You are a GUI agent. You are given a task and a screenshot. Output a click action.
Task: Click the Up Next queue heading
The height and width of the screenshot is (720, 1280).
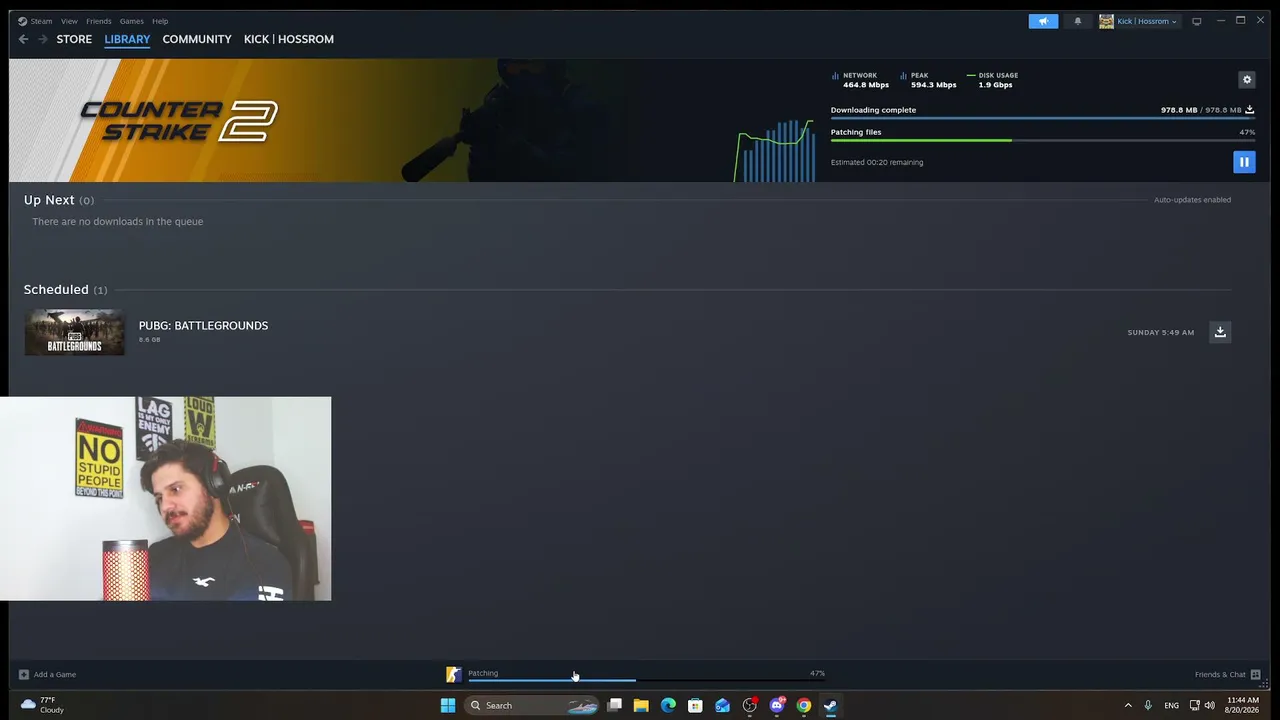59,200
